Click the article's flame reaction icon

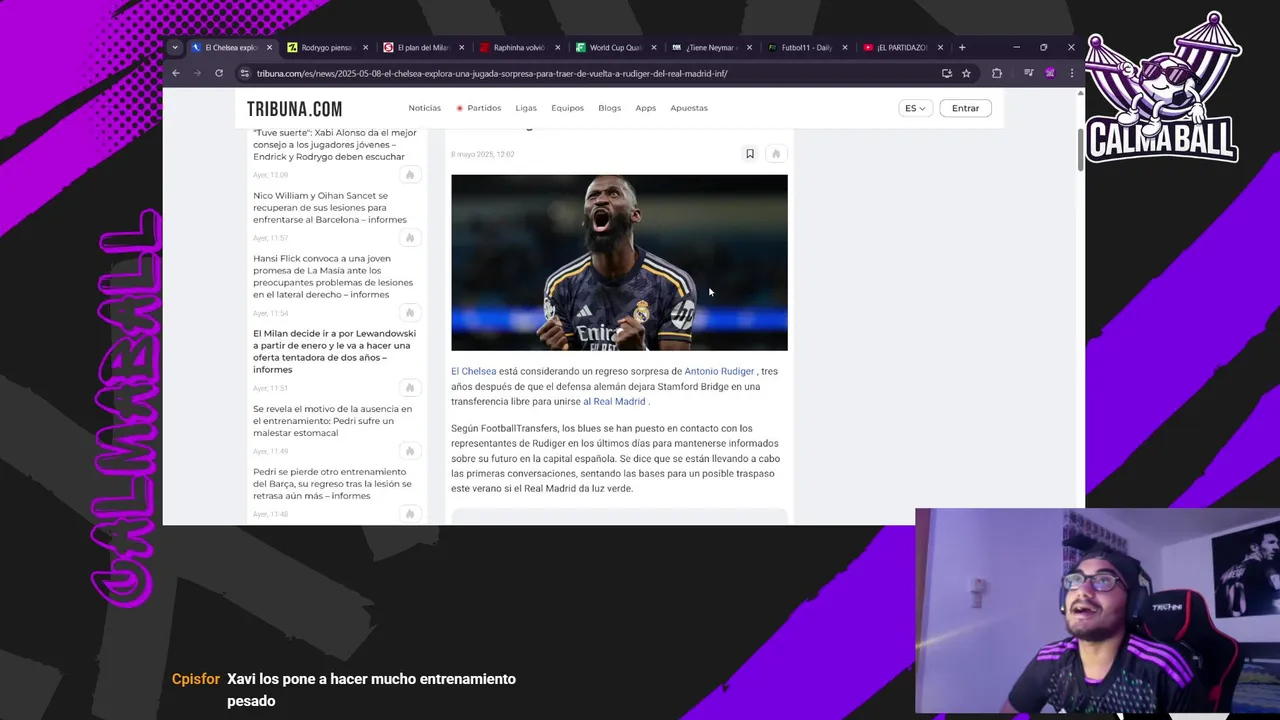776,153
